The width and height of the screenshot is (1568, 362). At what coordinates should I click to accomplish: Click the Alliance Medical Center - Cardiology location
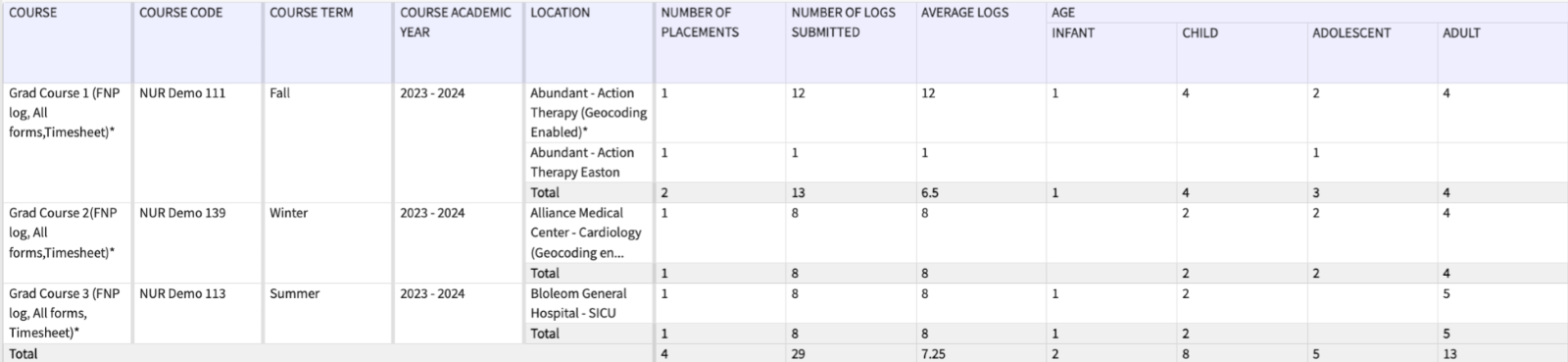point(588,233)
